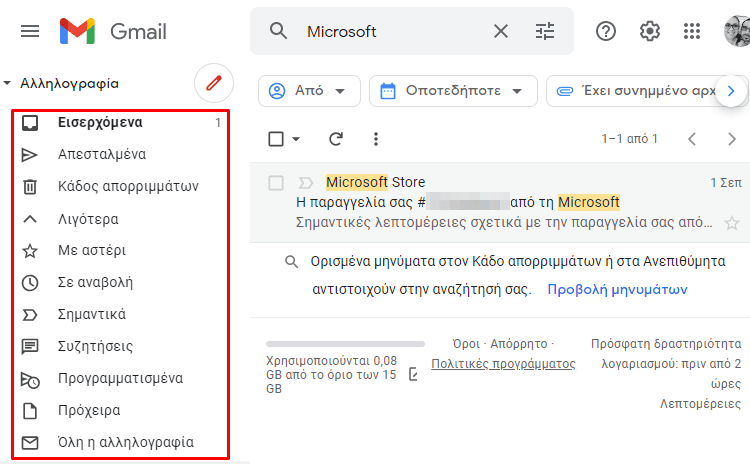Open Settings gear icon

click(650, 32)
